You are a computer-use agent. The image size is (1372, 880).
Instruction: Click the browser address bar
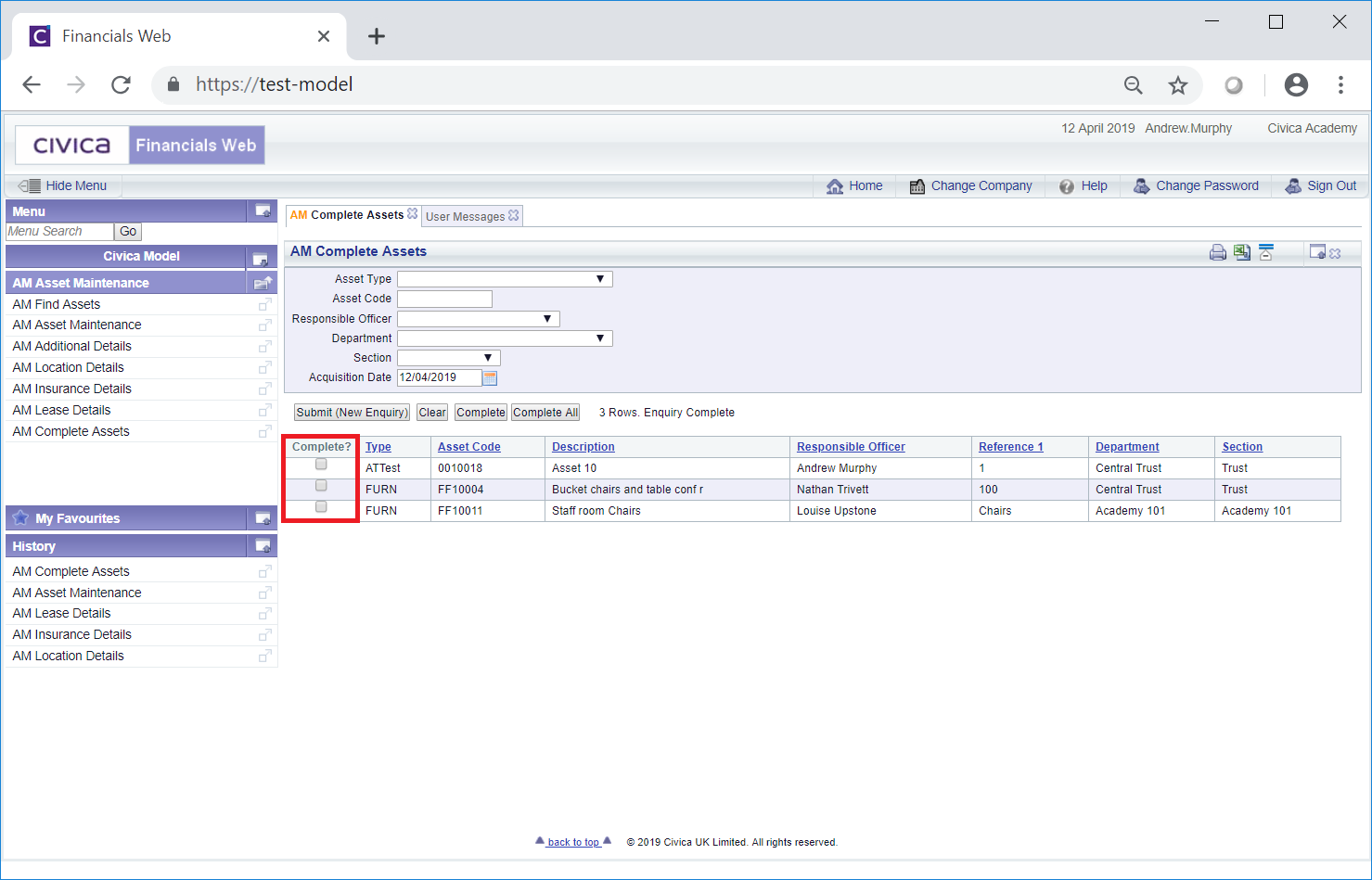tap(640, 84)
